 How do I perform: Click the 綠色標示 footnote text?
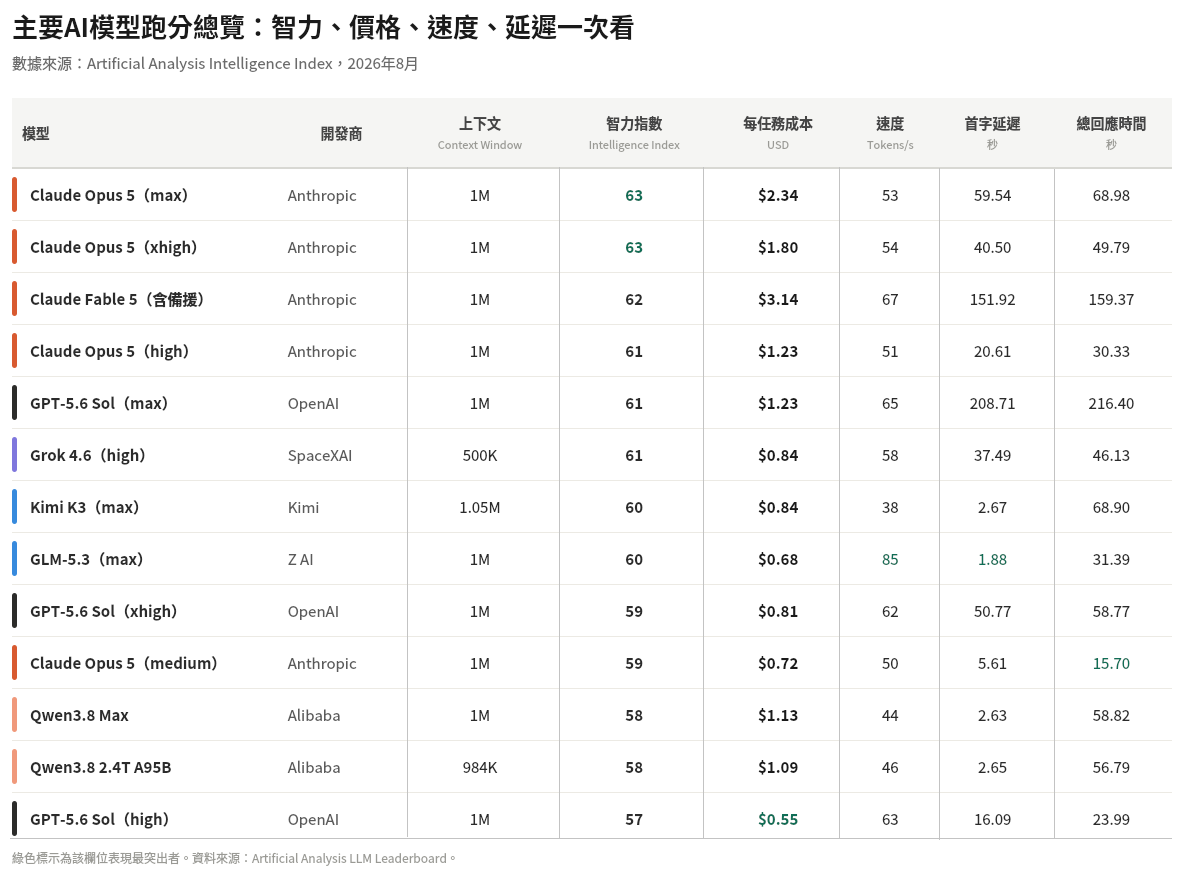(234, 858)
